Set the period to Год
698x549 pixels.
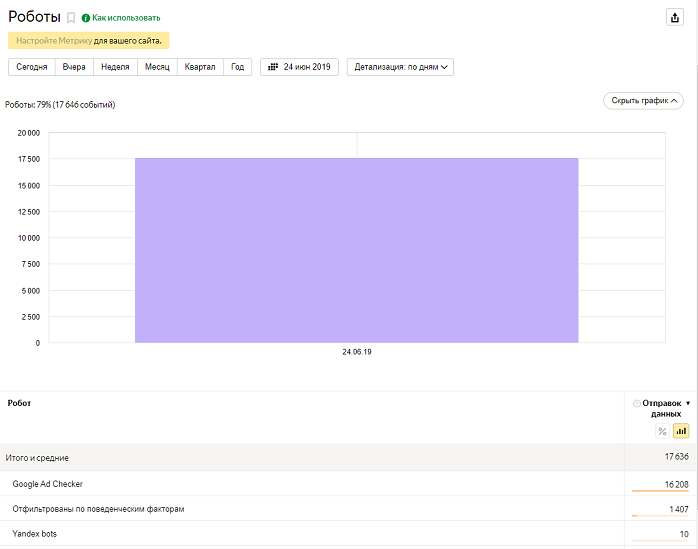237,67
